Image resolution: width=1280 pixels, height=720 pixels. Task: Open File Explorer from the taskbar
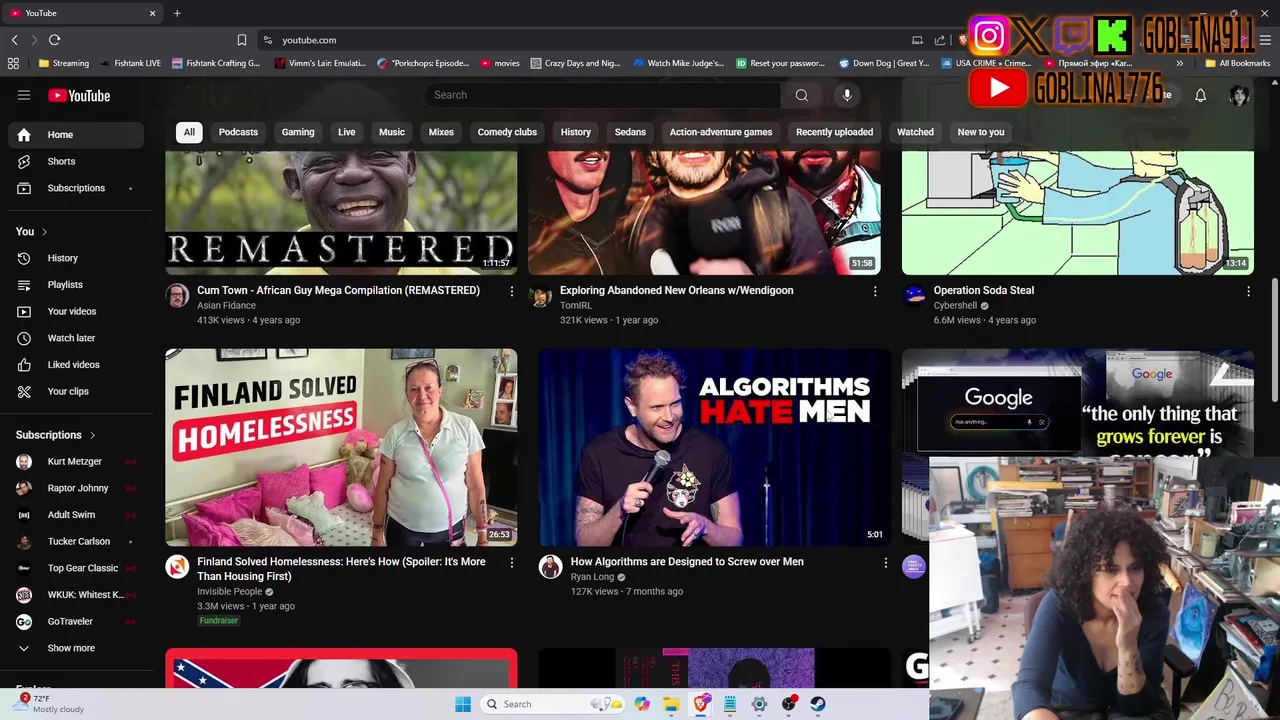671,704
